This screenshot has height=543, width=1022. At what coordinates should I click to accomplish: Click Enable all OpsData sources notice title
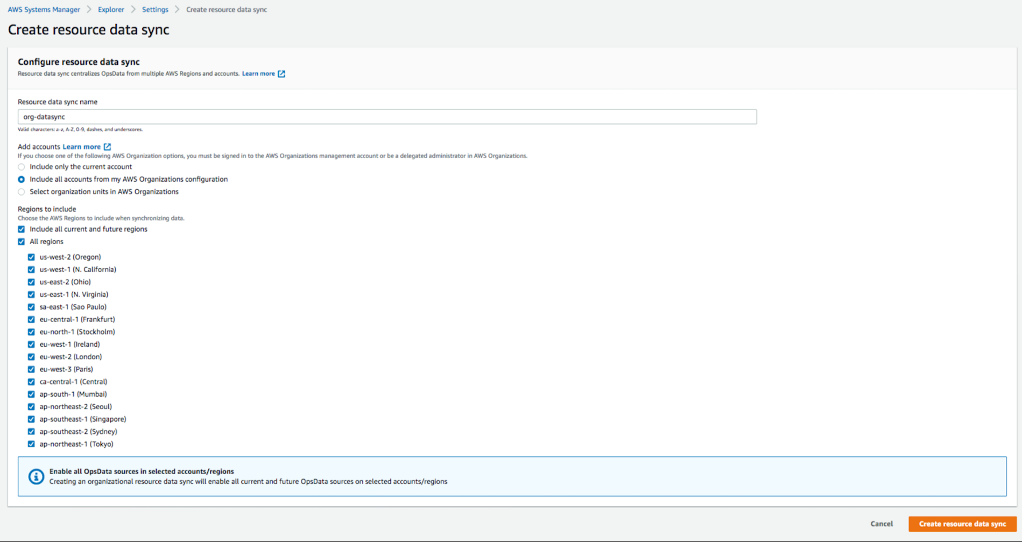(x=141, y=471)
